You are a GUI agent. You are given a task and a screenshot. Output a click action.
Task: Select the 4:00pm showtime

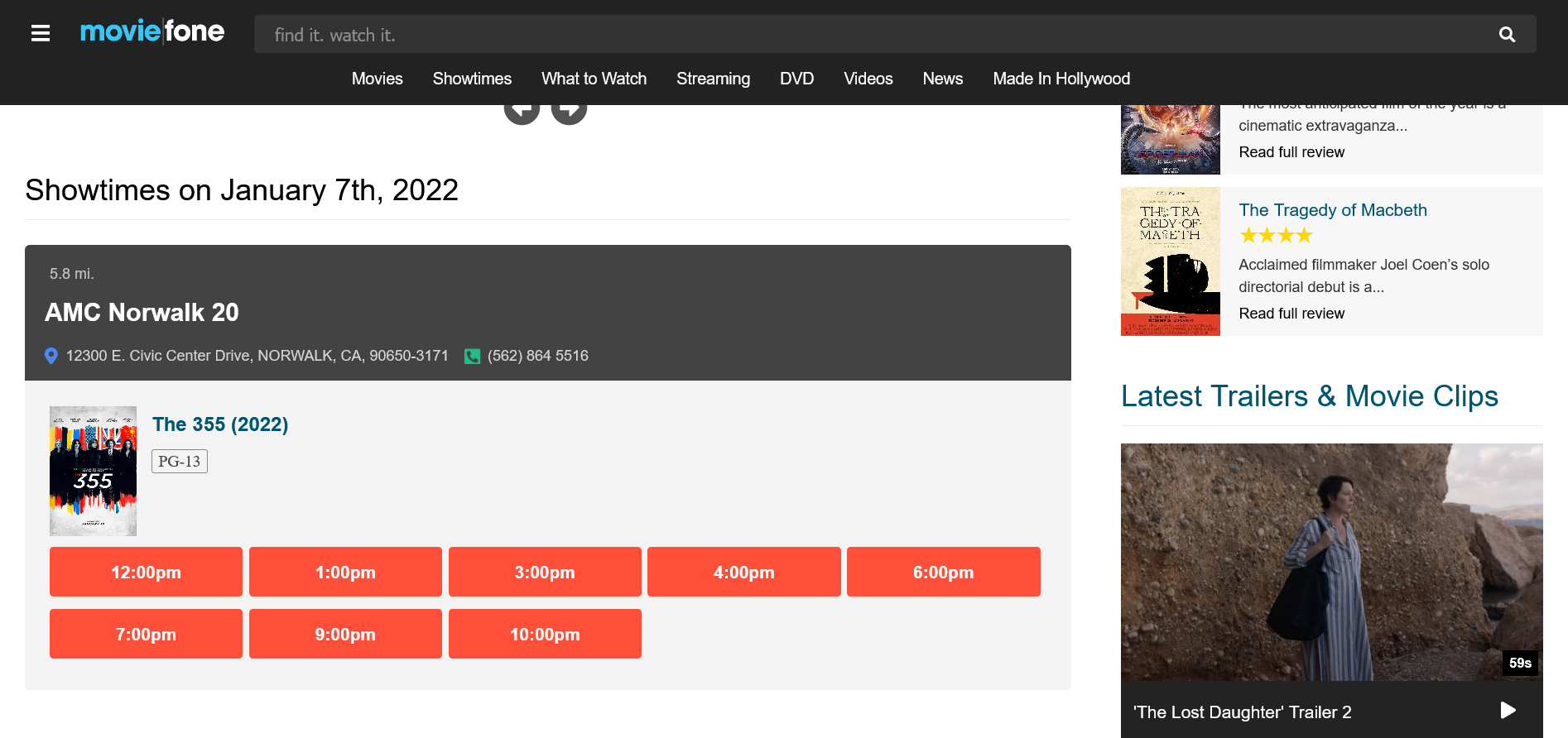pyautogui.click(x=744, y=572)
